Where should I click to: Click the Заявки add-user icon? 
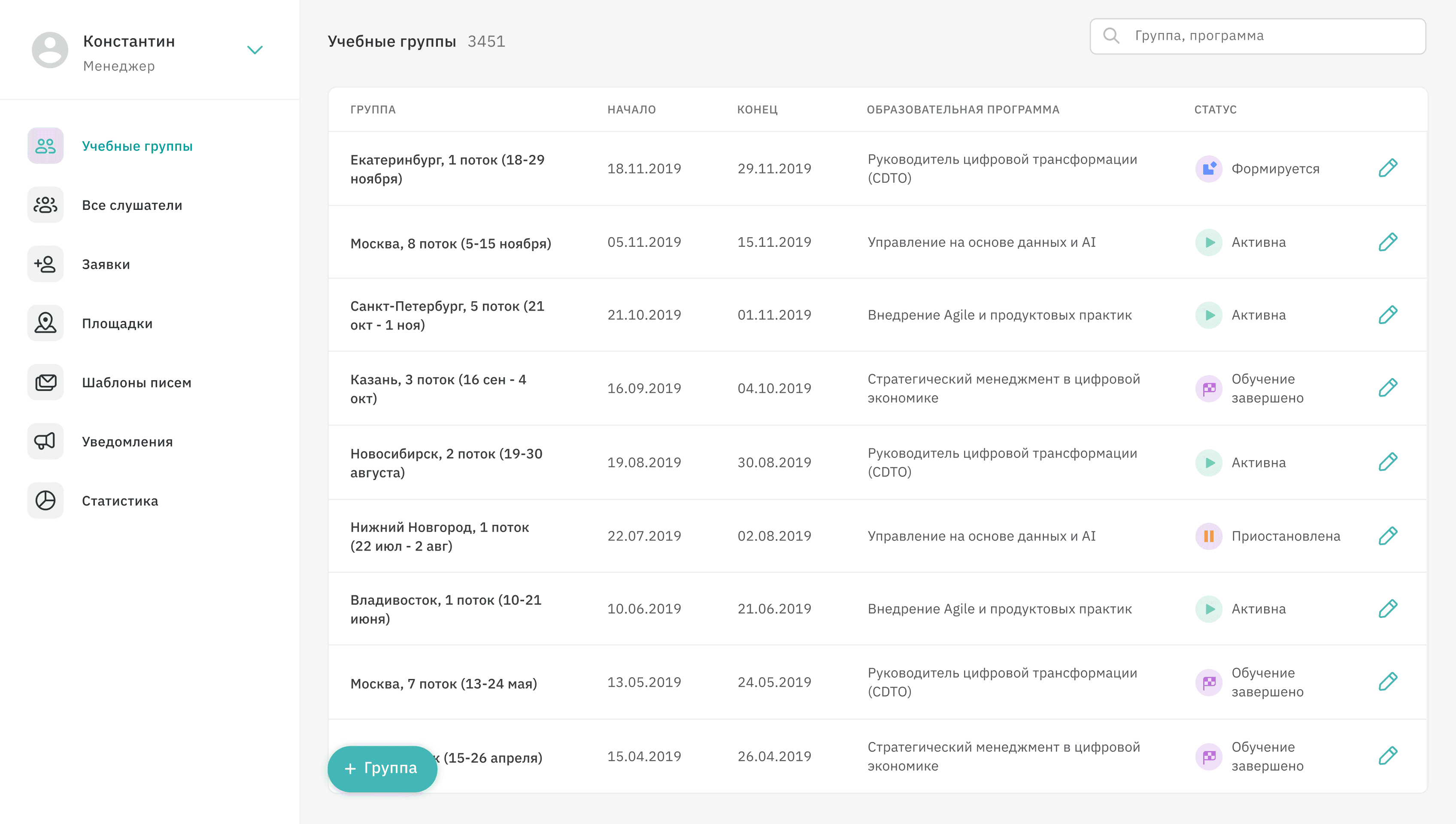(45, 264)
